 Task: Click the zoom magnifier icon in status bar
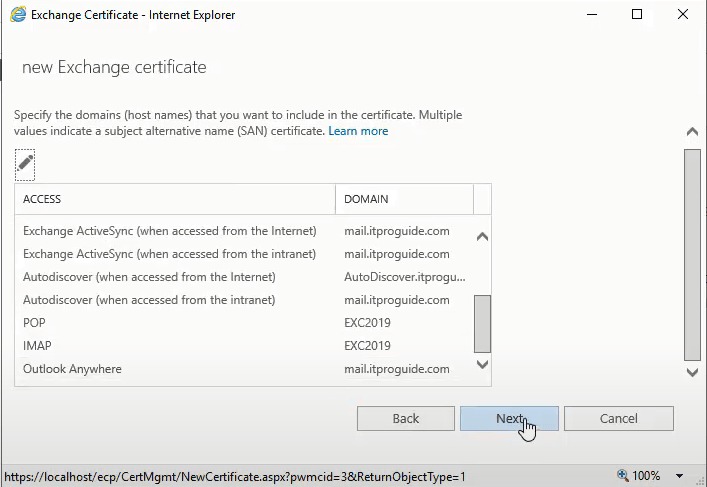pos(623,475)
